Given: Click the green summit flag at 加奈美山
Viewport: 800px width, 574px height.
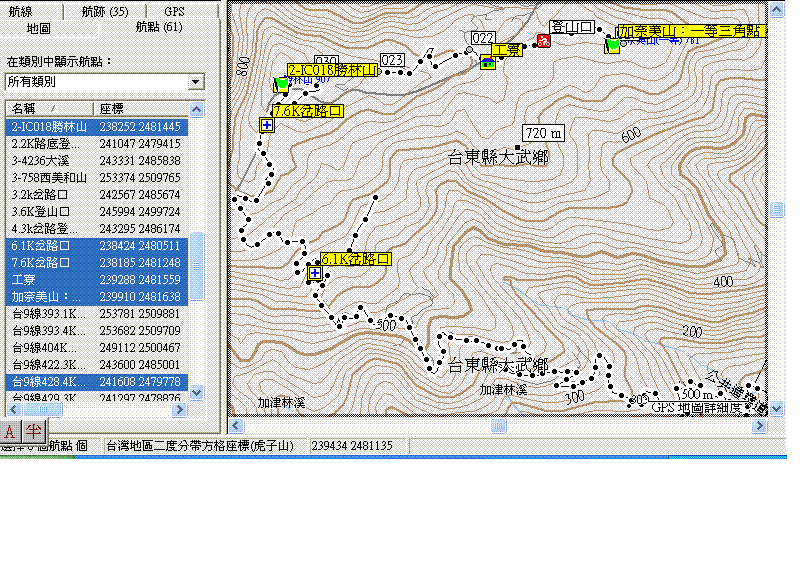Looking at the screenshot, I should (612, 44).
